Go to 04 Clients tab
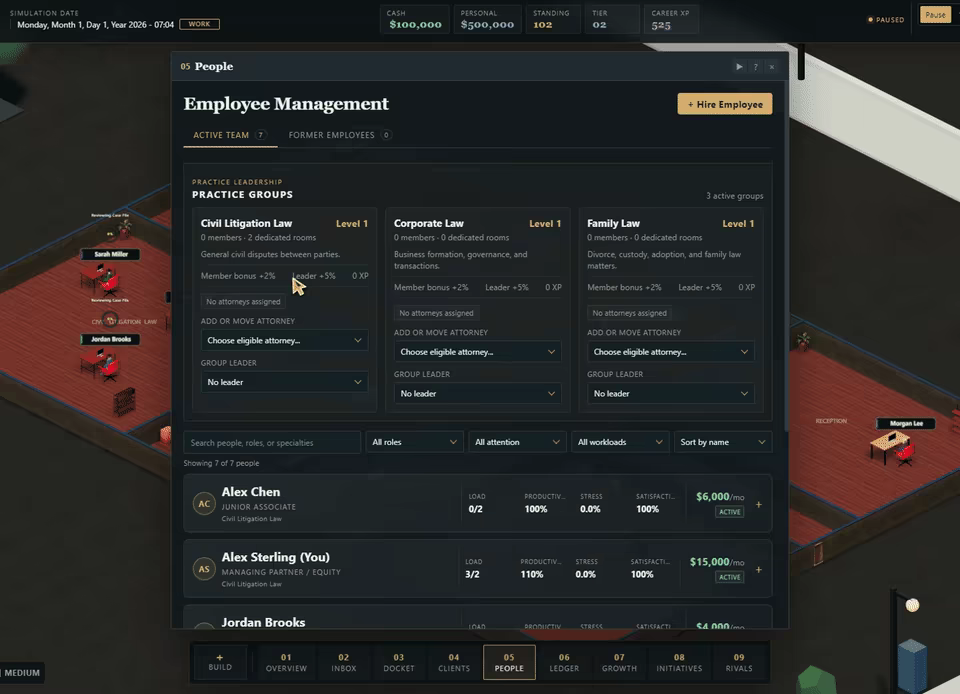Image resolution: width=960 pixels, height=694 pixels. coord(454,662)
